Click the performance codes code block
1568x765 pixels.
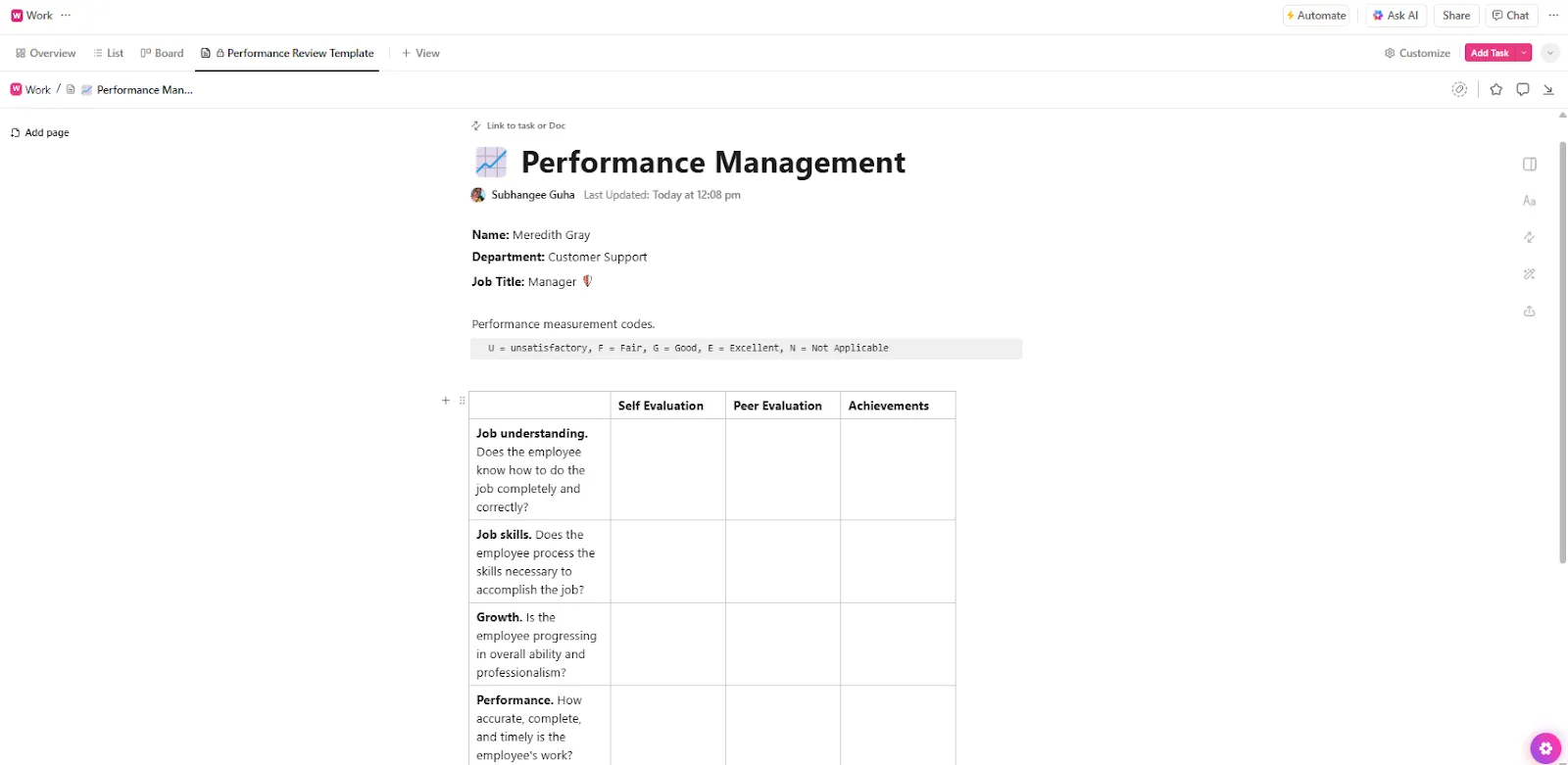pos(746,349)
